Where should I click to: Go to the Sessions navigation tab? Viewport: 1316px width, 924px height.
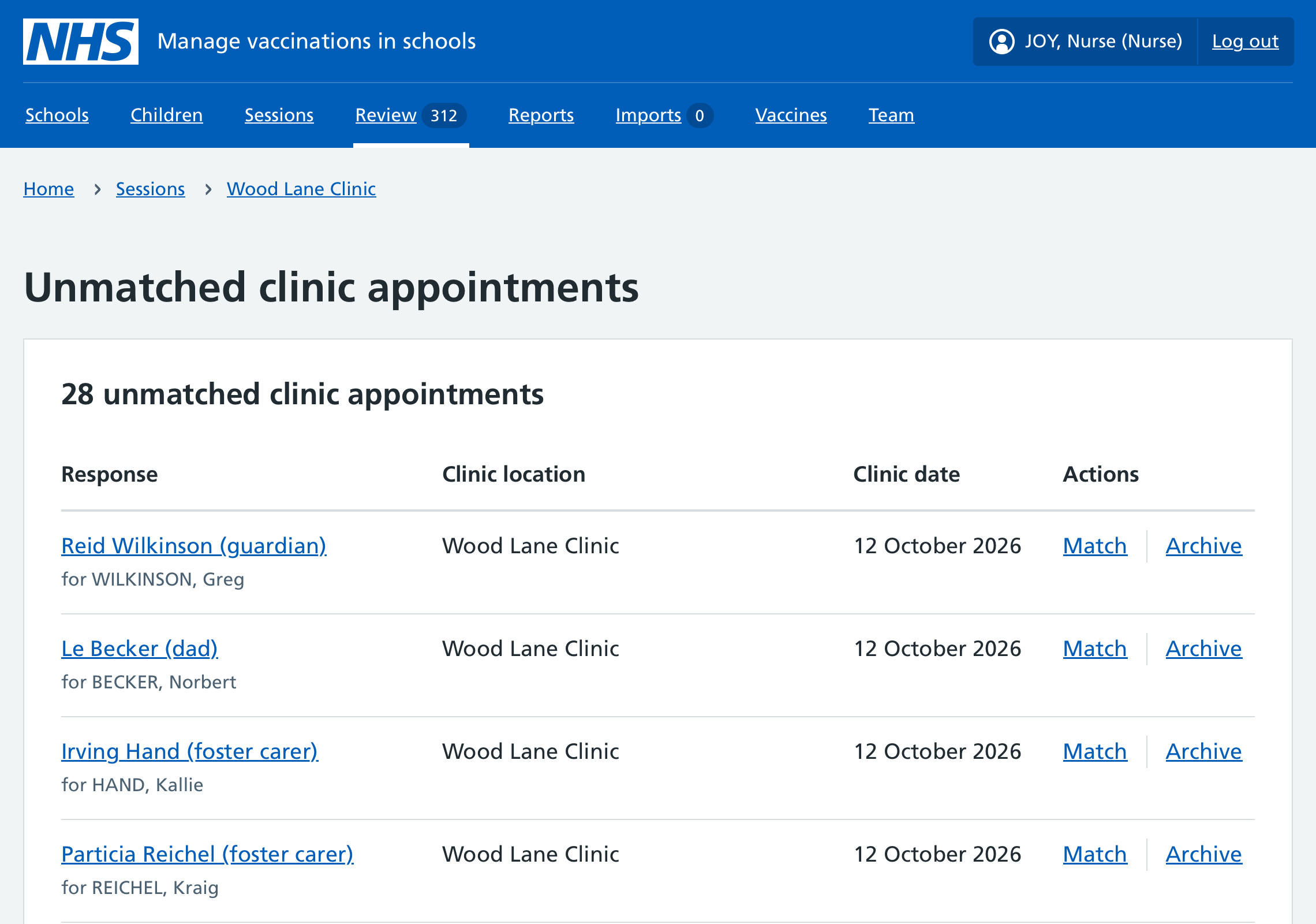(x=279, y=115)
